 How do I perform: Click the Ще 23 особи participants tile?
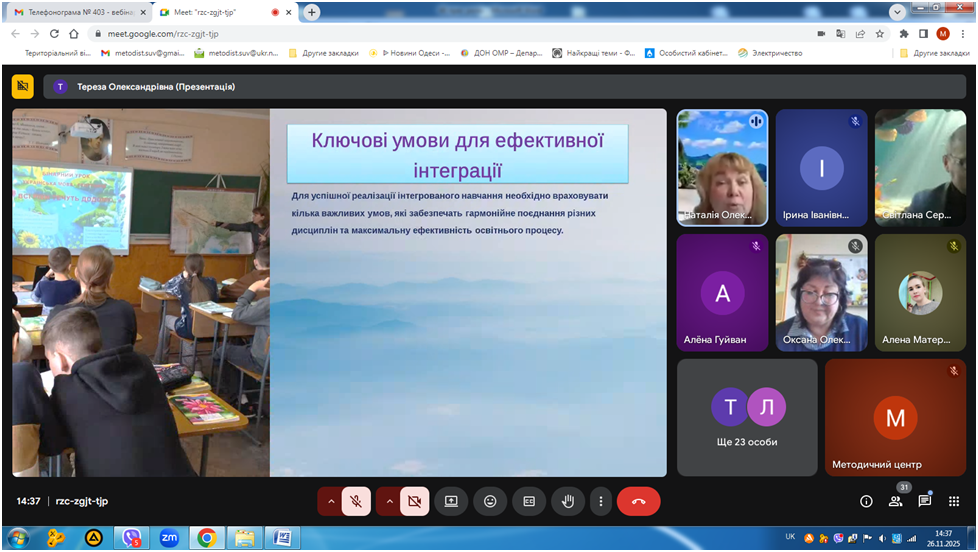point(747,417)
